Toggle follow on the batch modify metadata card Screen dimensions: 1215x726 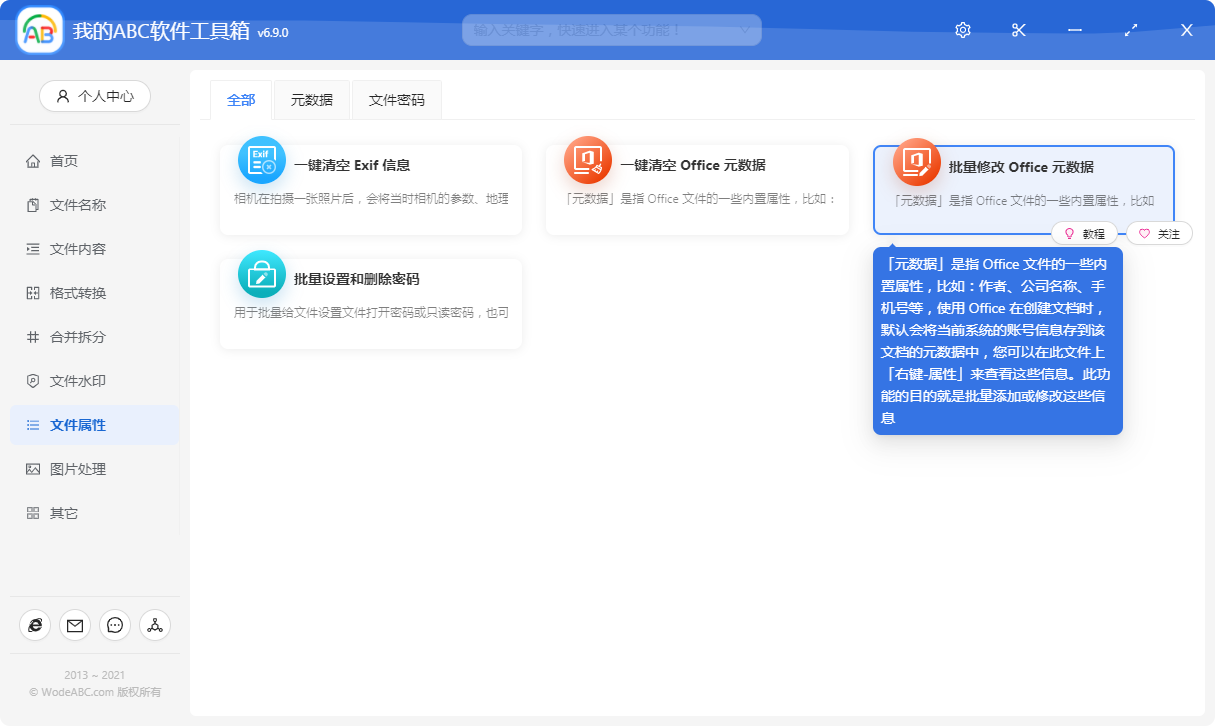(1159, 232)
